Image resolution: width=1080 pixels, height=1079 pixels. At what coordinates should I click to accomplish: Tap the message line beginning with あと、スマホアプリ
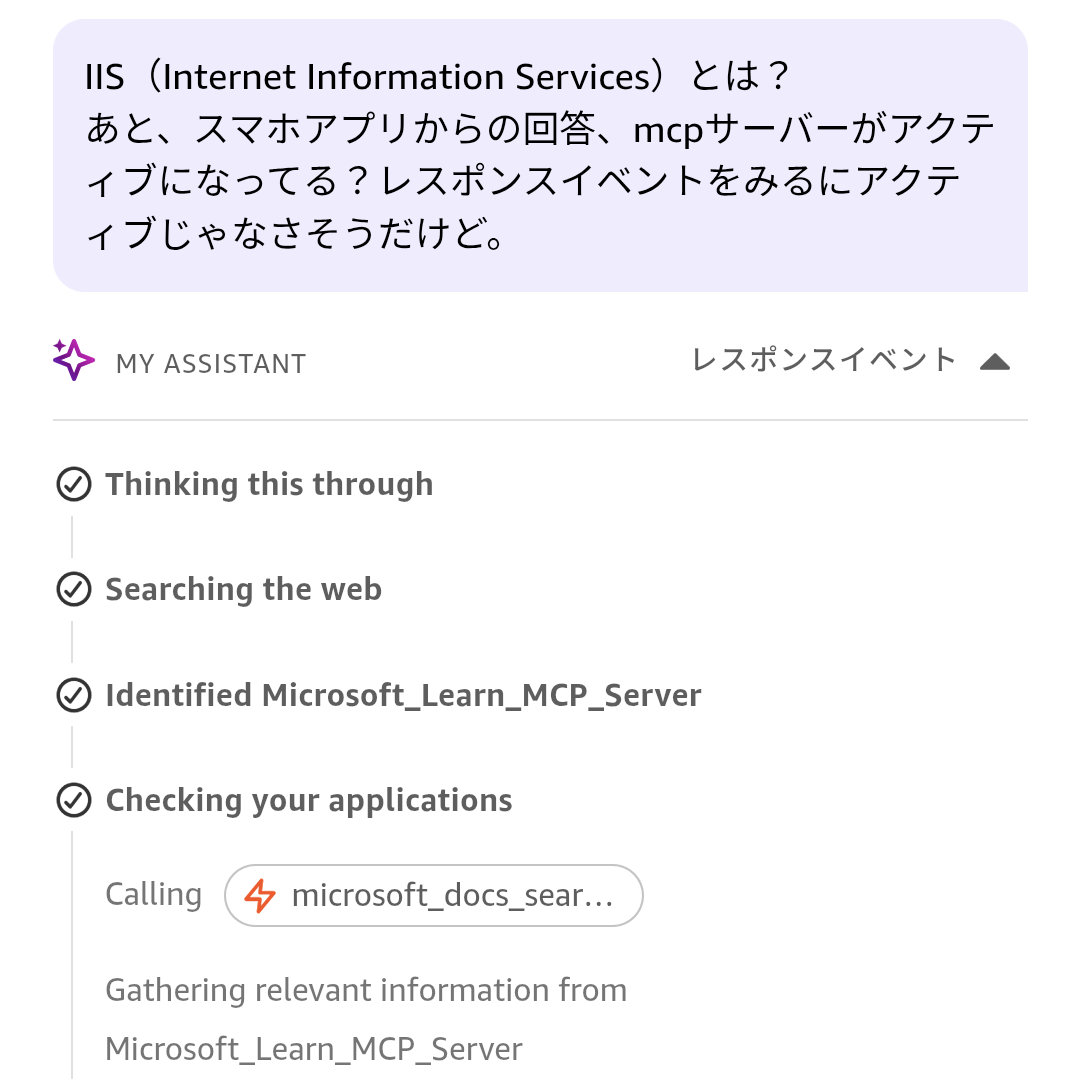(x=540, y=129)
